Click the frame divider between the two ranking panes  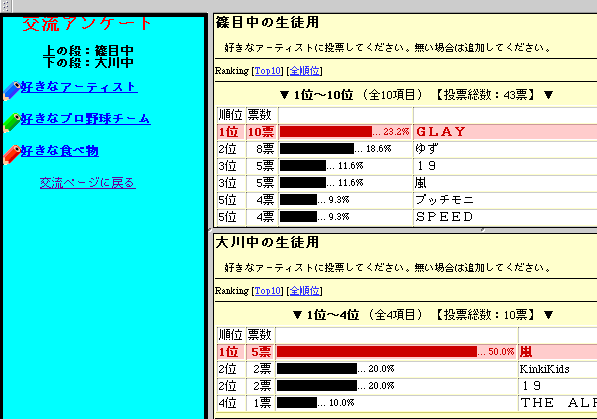click(404, 230)
